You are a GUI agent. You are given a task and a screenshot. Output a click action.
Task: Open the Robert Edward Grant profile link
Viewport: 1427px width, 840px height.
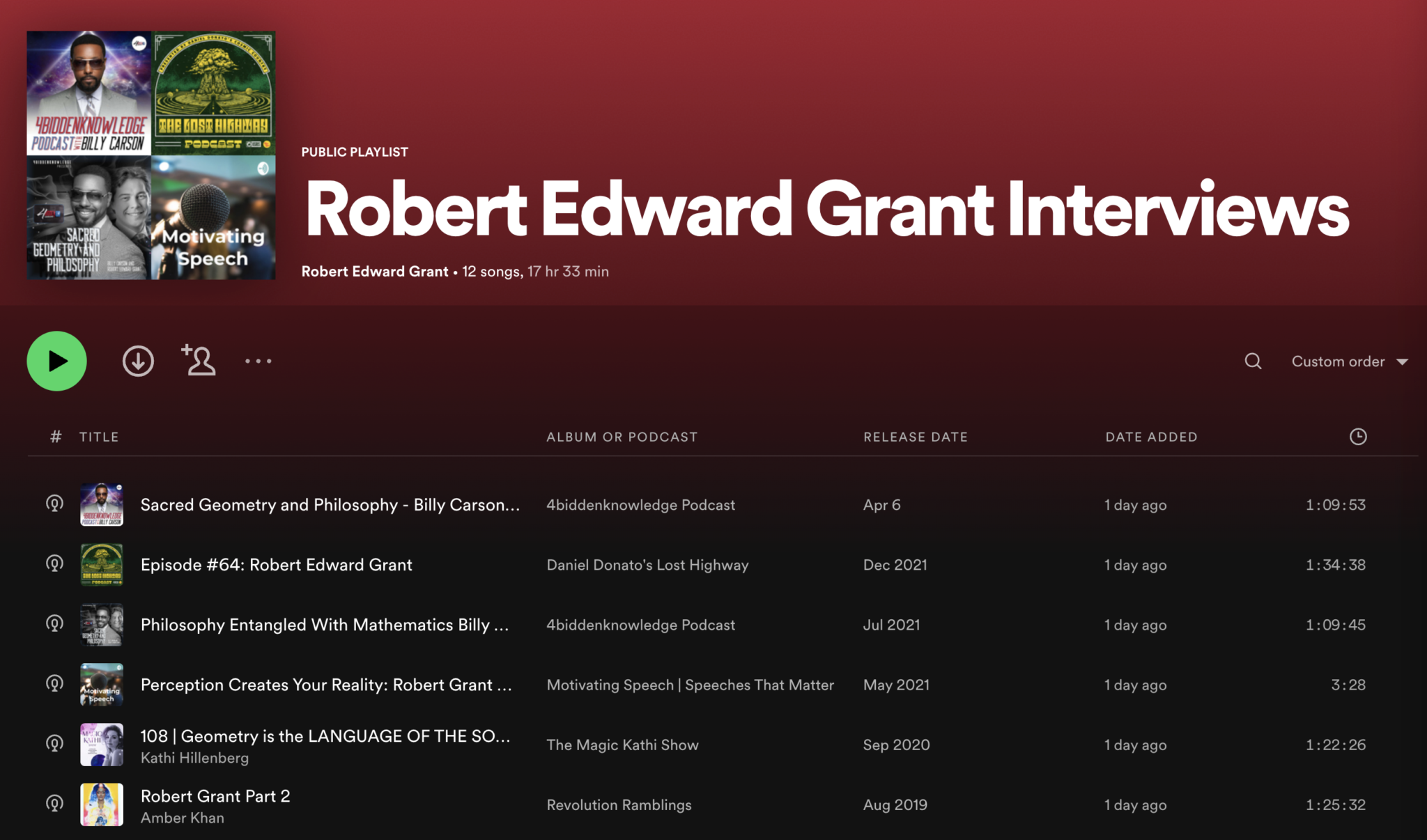(374, 271)
